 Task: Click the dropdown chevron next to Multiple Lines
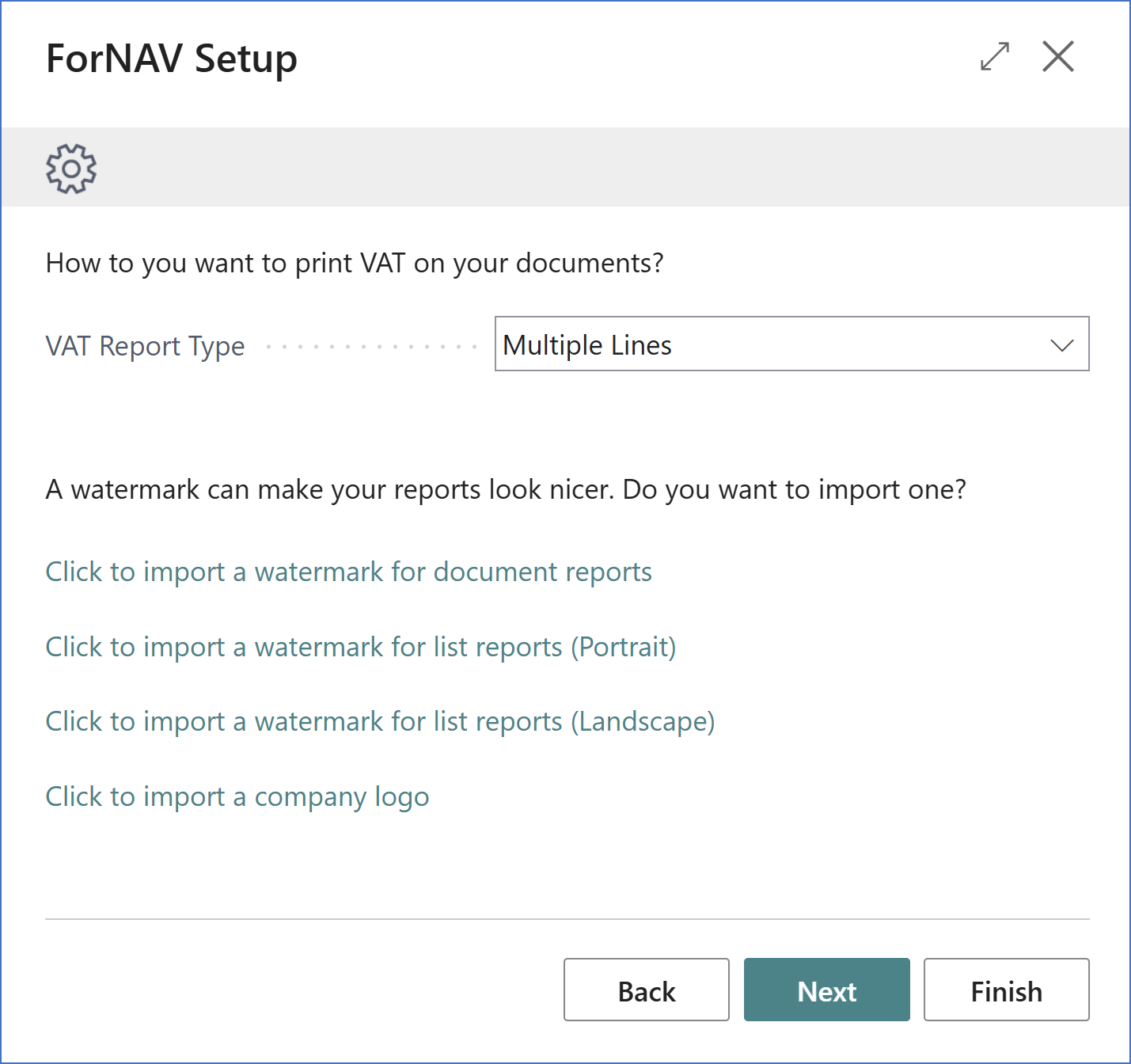(x=1061, y=345)
